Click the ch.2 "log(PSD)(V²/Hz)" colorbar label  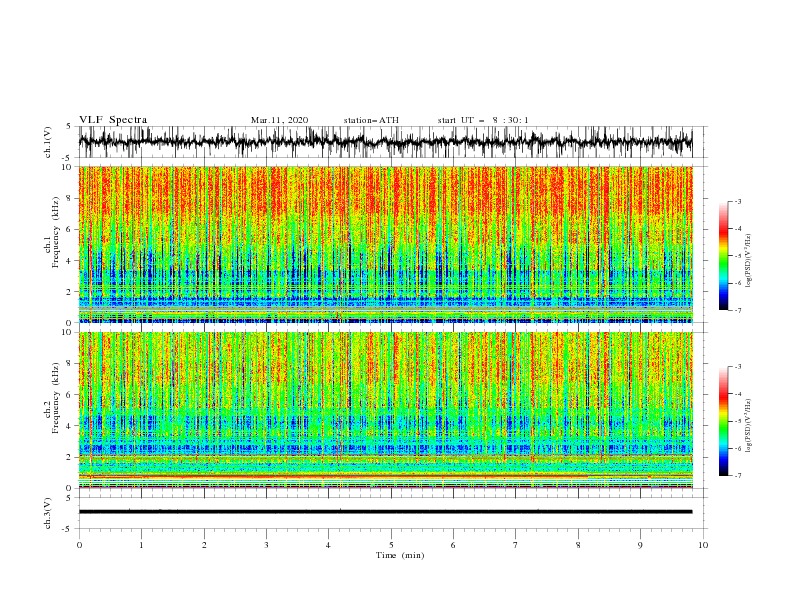pyautogui.click(x=749, y=425)
